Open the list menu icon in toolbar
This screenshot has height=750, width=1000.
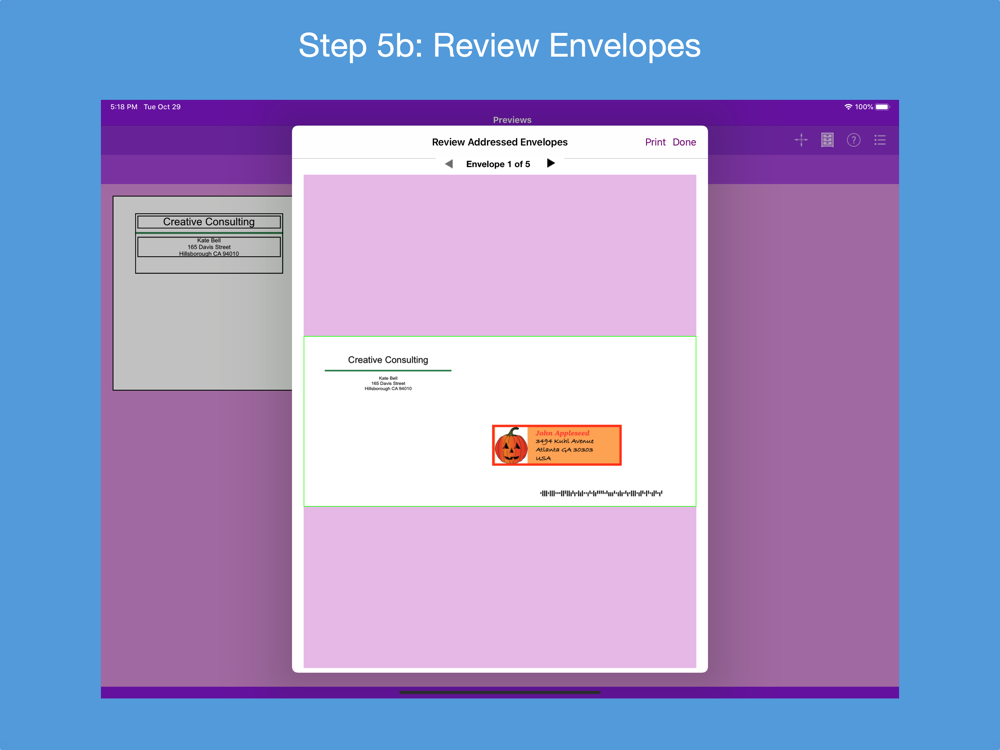coord(880,140)
